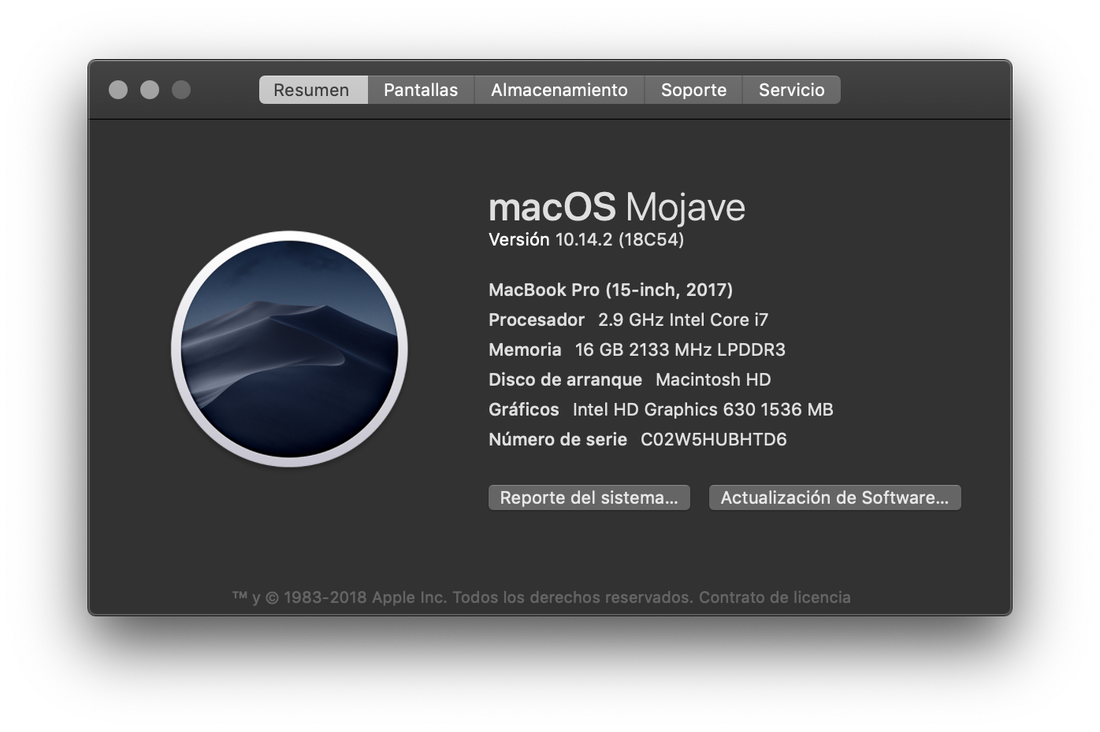The height and width of the screenshot is (732, 1100).
Task: Click the MacBook Pro (15-inch, 2017) text
Action: click(610, 290)
